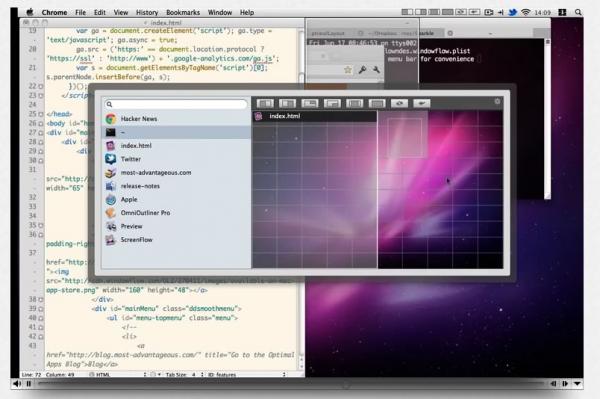This screenshot has width=600, height=399.
Task: Open the Bookmarks menu
Action: click(x=183, y=13)
